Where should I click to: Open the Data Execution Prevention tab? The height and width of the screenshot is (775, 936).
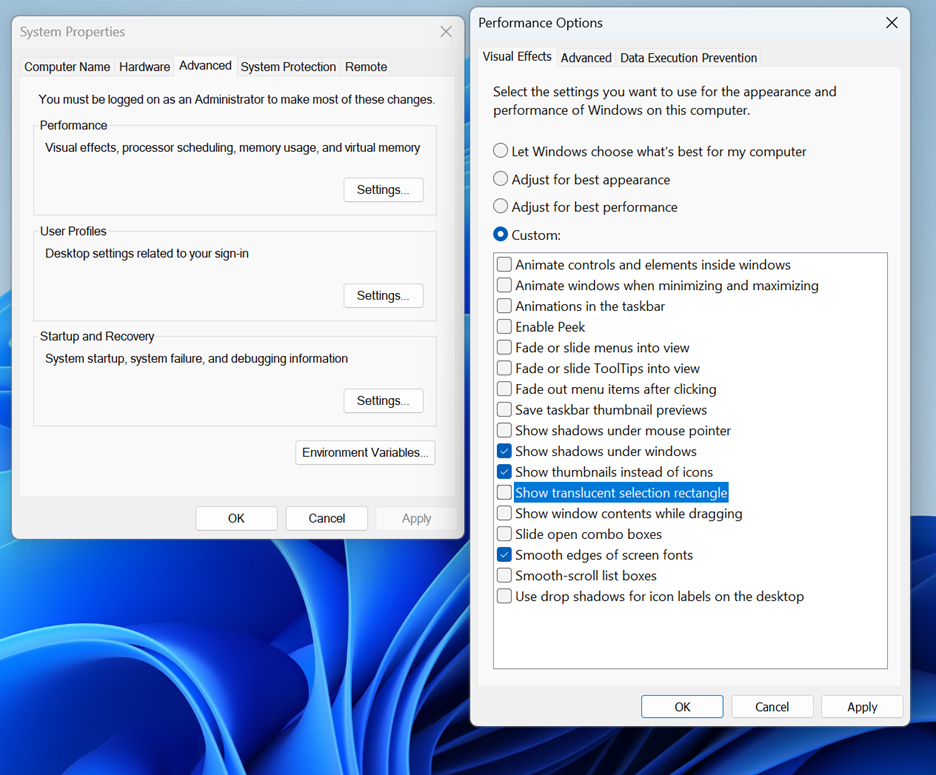[688, 58]
